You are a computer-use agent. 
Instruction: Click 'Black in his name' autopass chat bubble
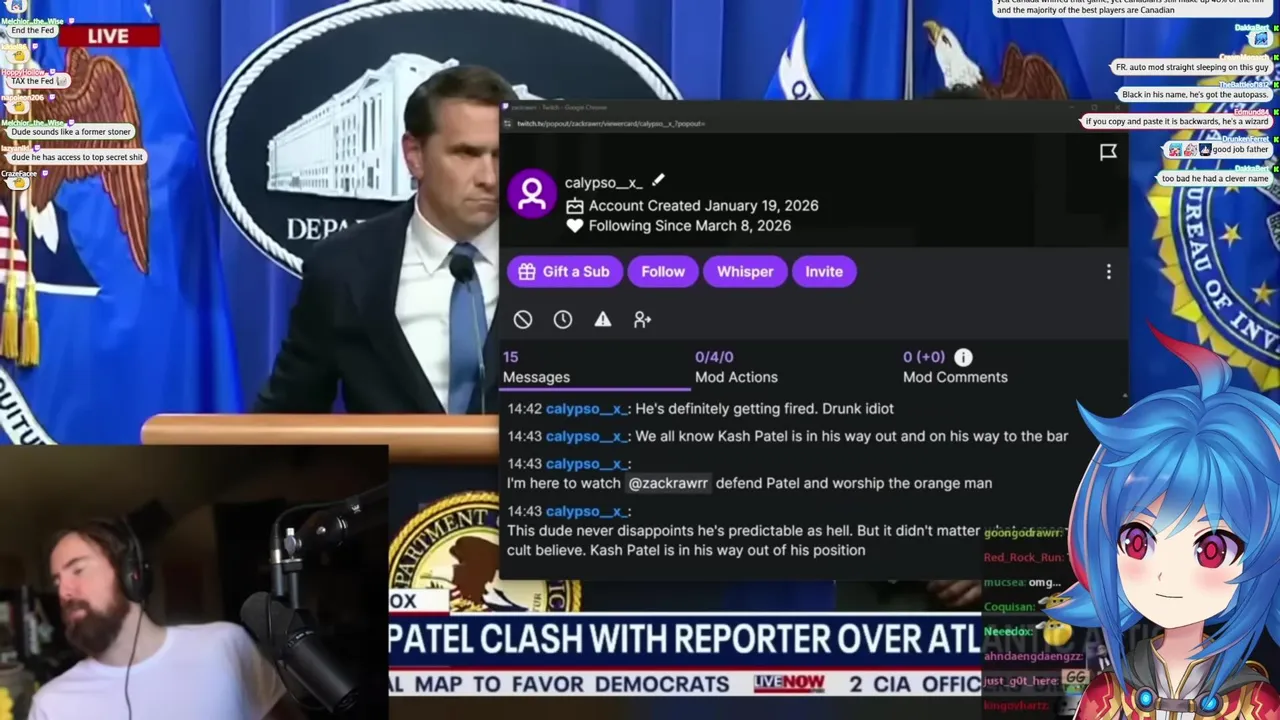click(1195, 95)
